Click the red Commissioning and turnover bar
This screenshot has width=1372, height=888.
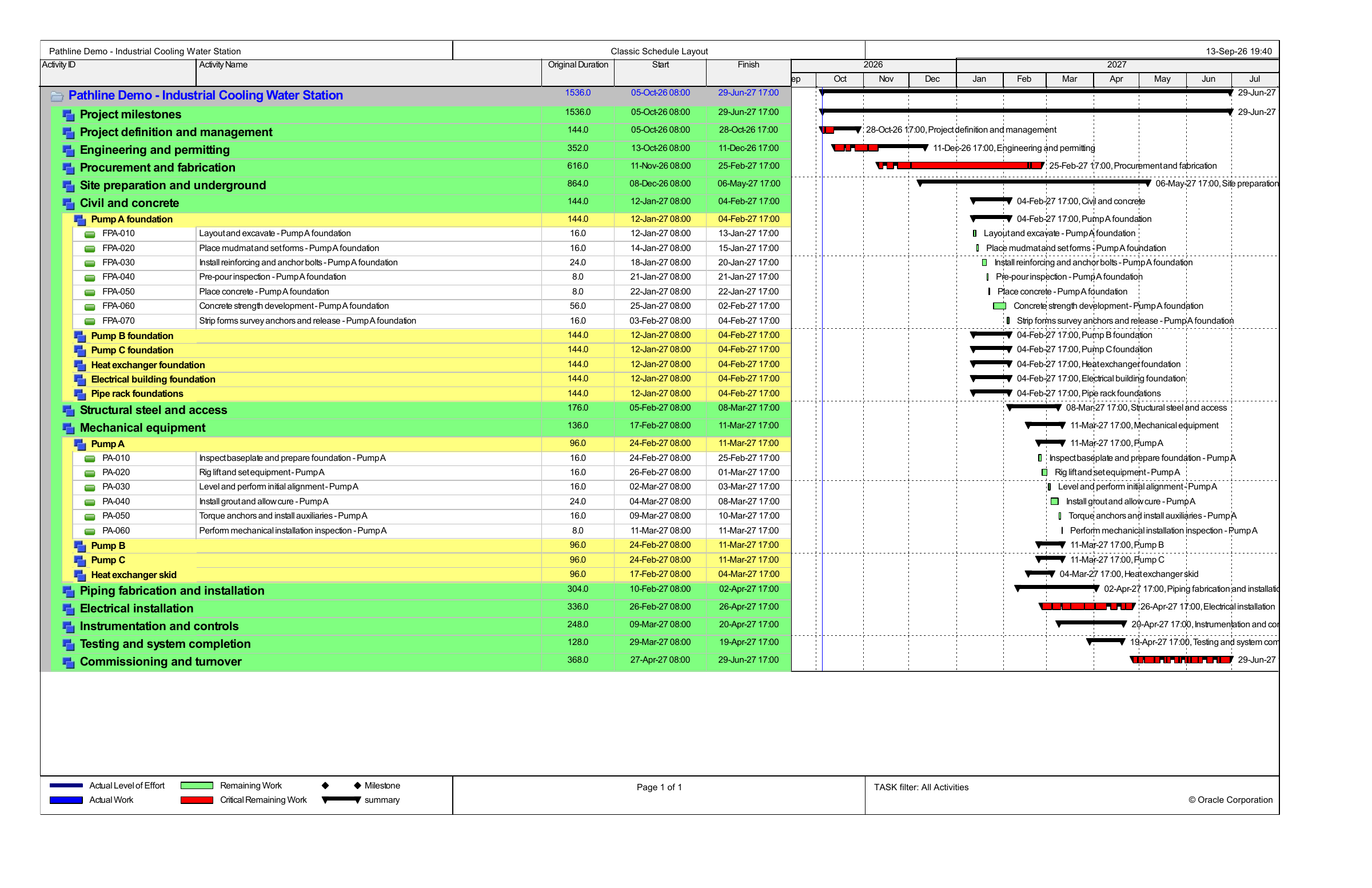(x=1182, y=660)
